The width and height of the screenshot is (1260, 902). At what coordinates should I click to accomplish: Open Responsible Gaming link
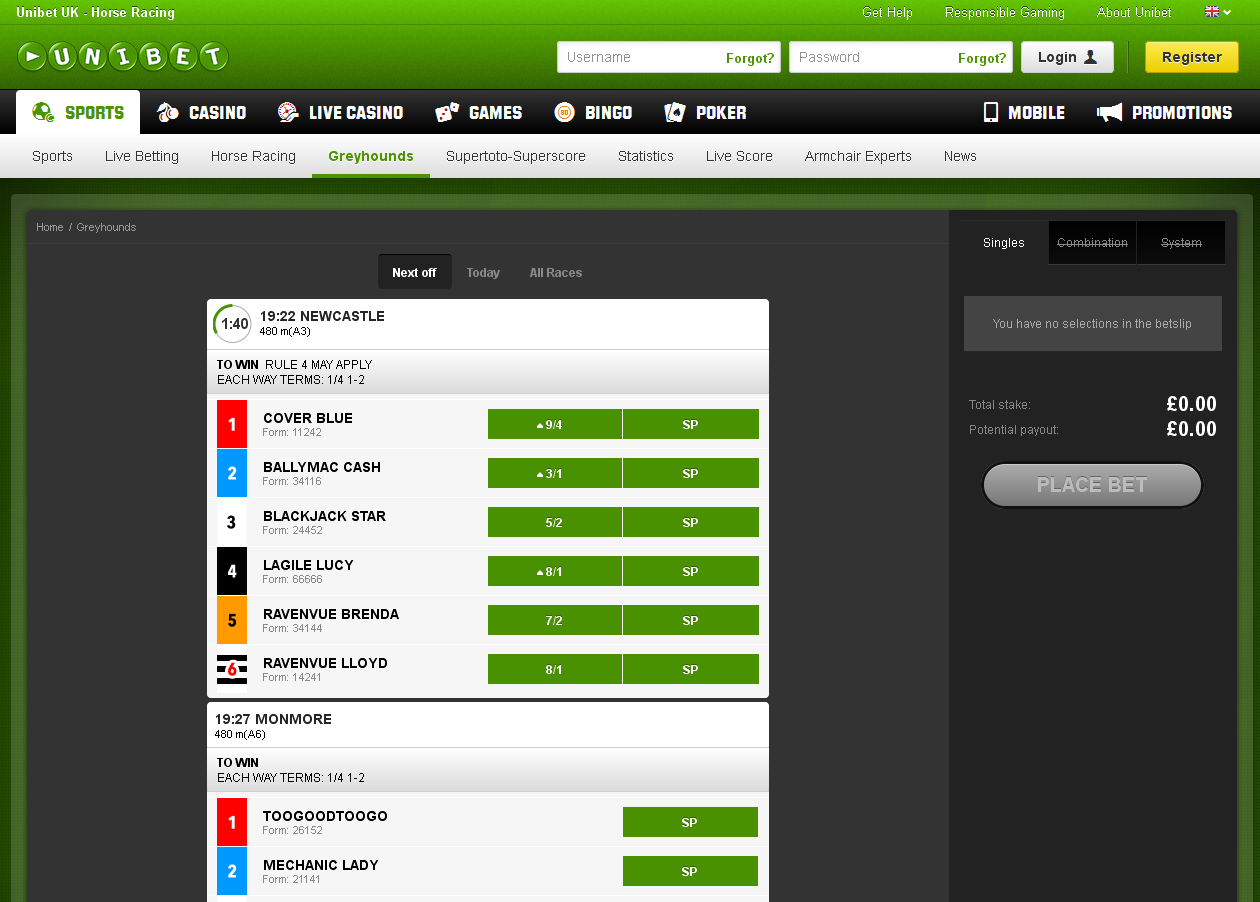(x=1005, y=12)
